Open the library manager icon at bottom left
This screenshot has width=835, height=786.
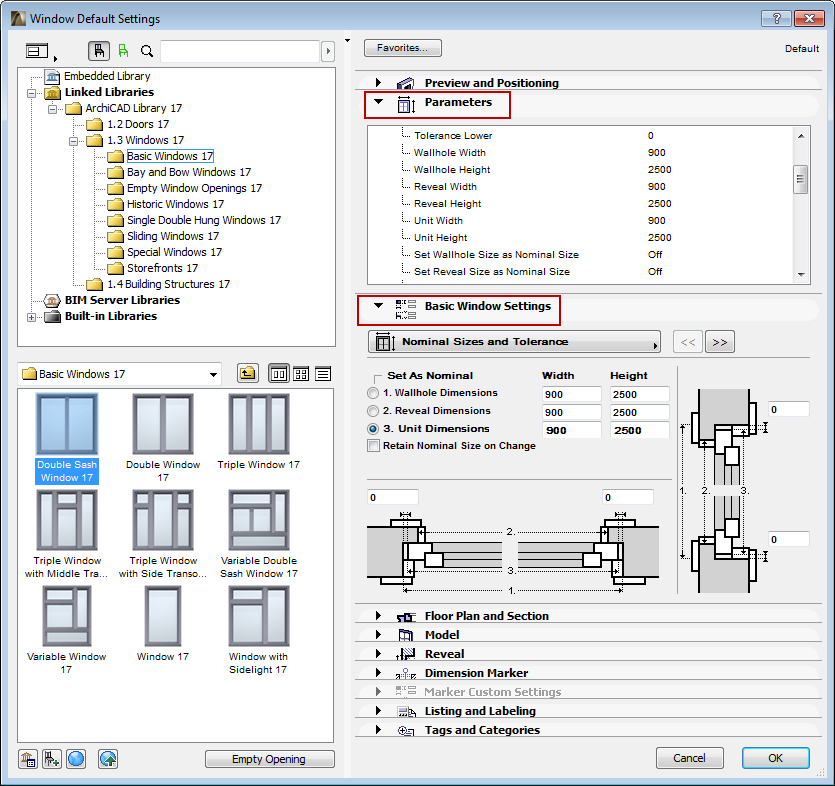tap(28, 759)
